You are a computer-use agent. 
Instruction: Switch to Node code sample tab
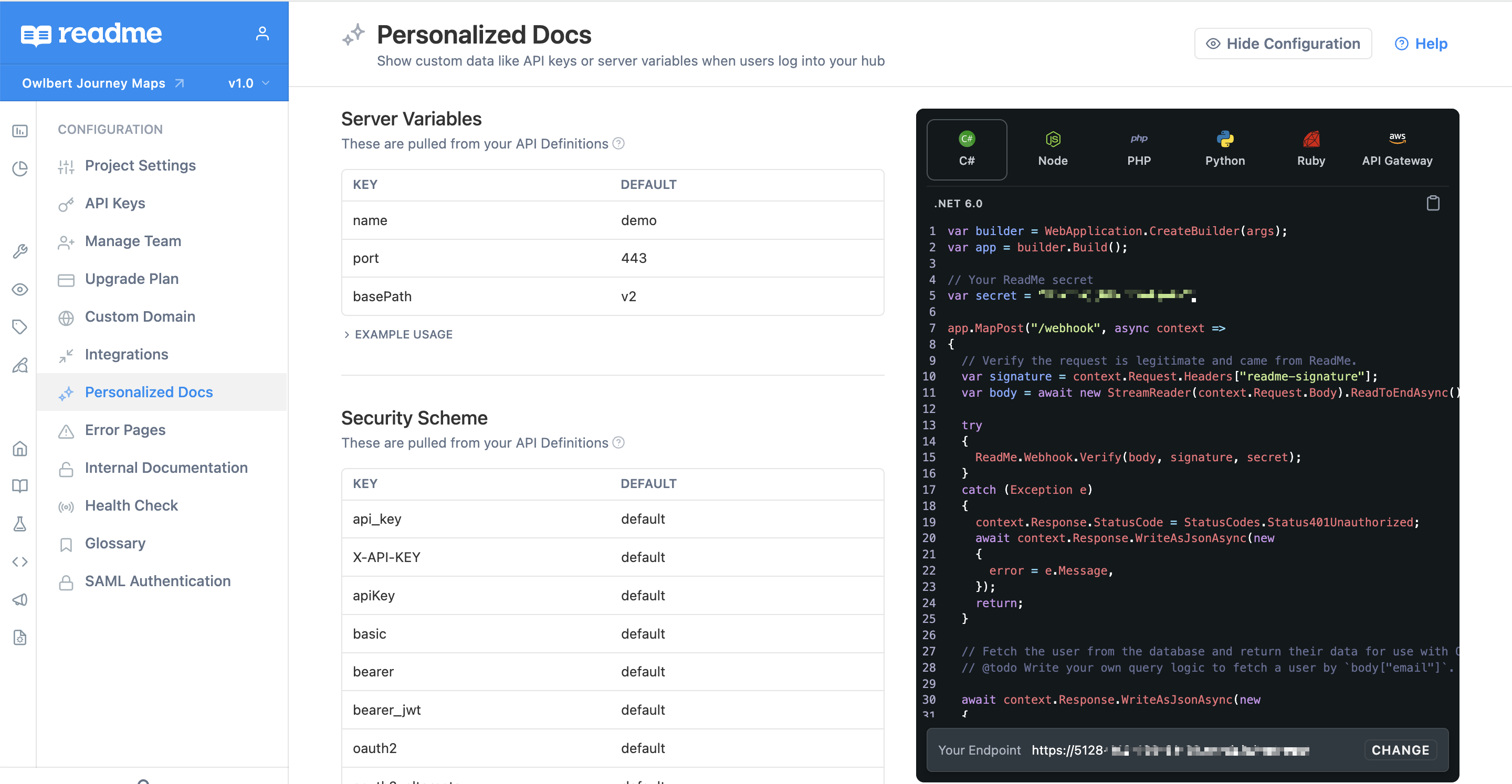[x=1053, y=149]
